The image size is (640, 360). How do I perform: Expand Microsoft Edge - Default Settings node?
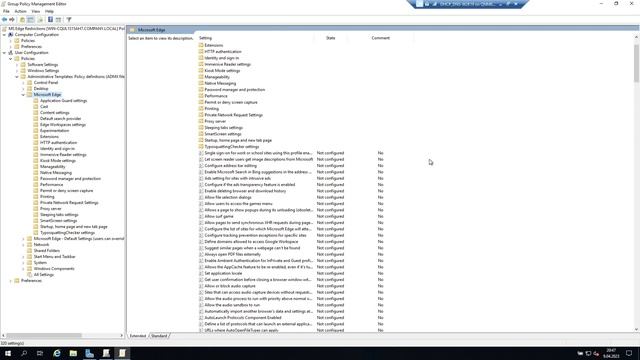(23, 239)
